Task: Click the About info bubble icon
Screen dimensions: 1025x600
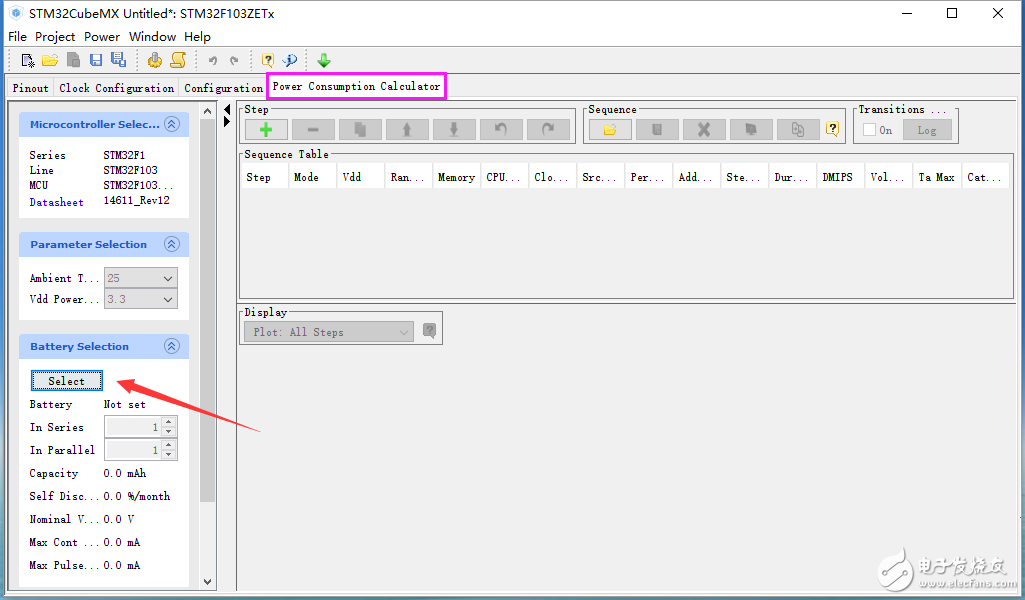Action: (x=290, y=60)
